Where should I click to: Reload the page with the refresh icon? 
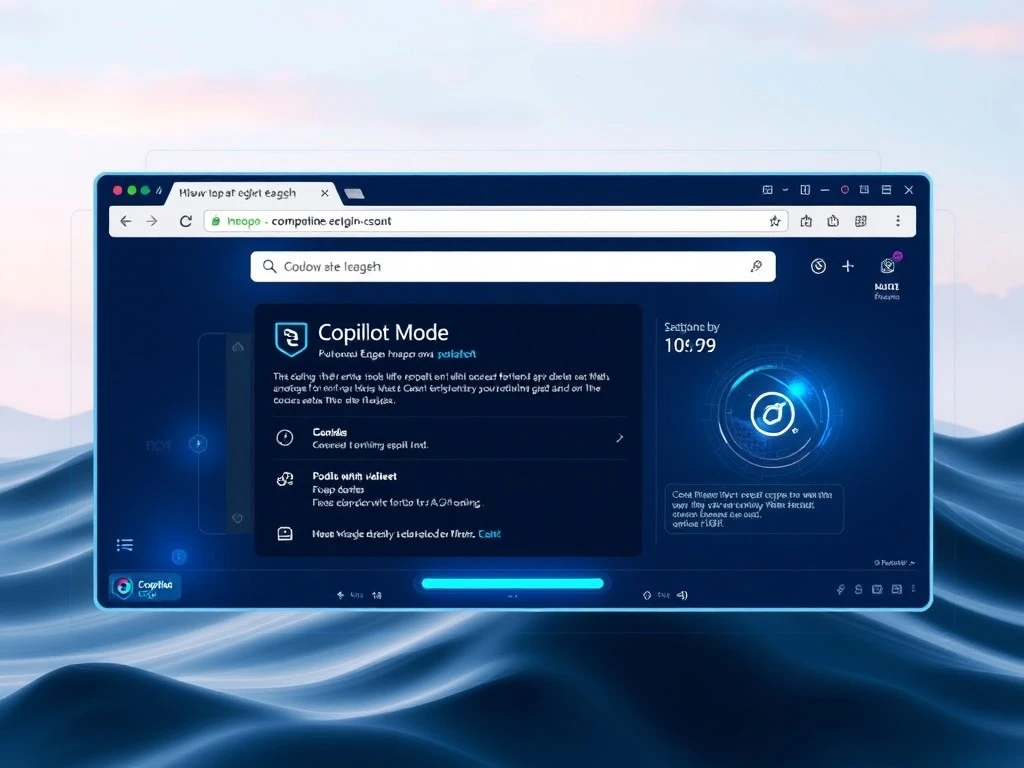coord(185,221)
